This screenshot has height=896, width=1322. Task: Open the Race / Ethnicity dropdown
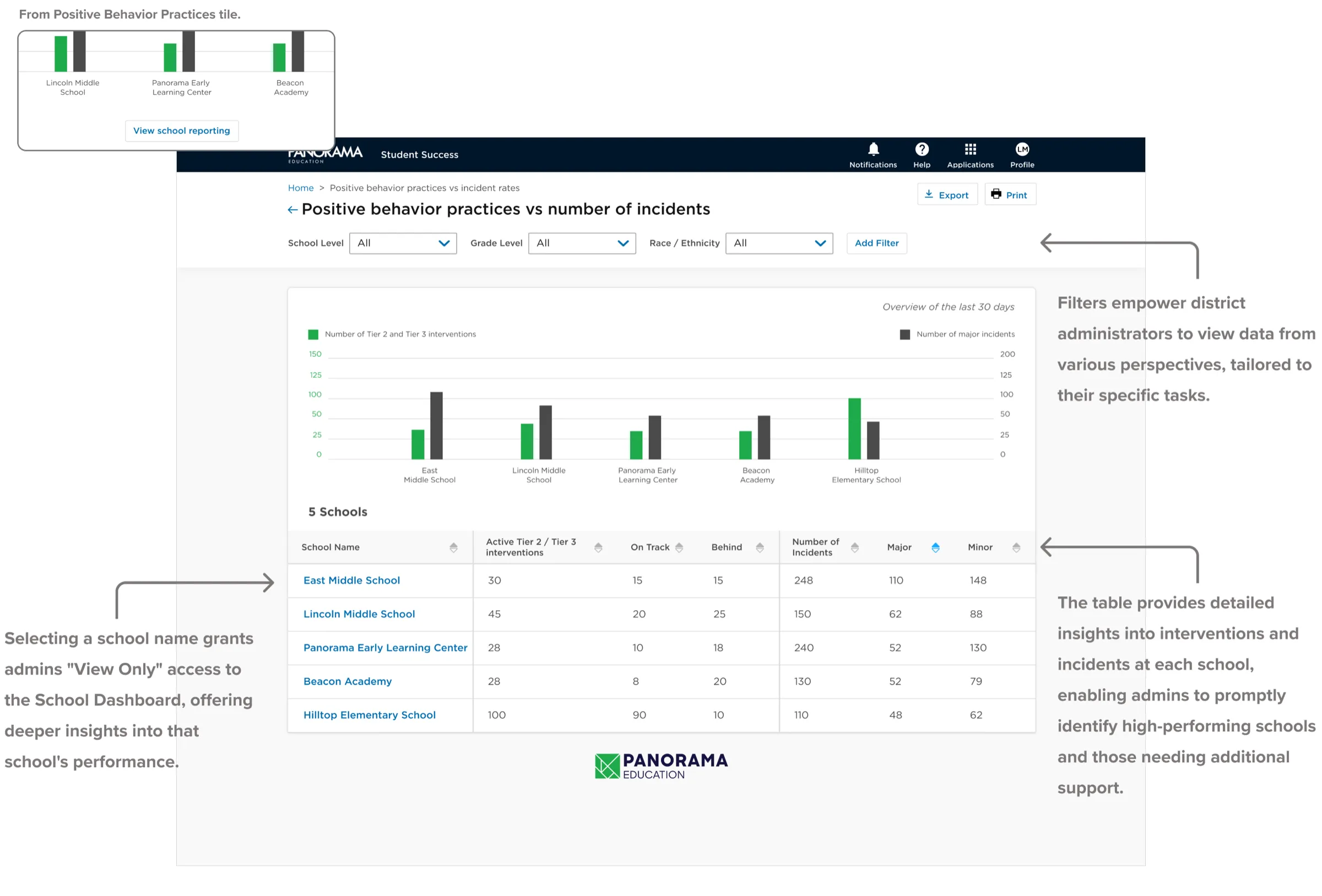click(x=779, y=243)
